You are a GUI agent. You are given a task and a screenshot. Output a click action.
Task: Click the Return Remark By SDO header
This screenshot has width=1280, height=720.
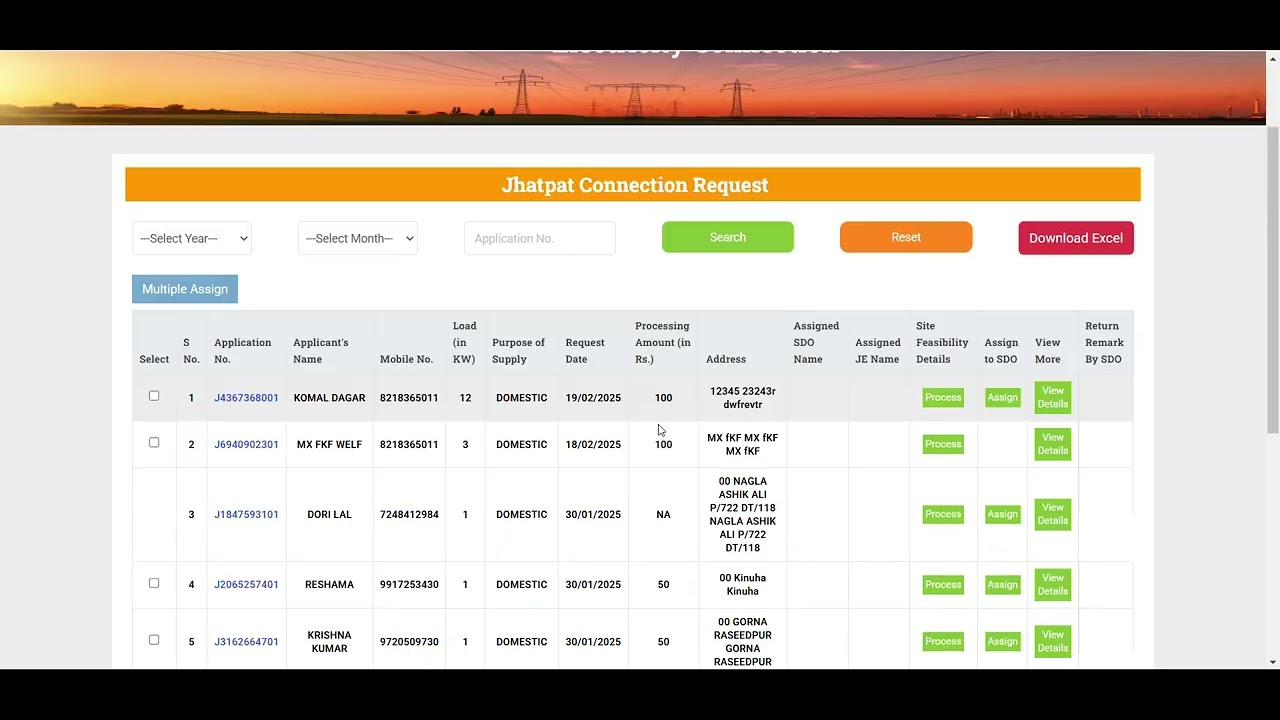click(1104, 342)
